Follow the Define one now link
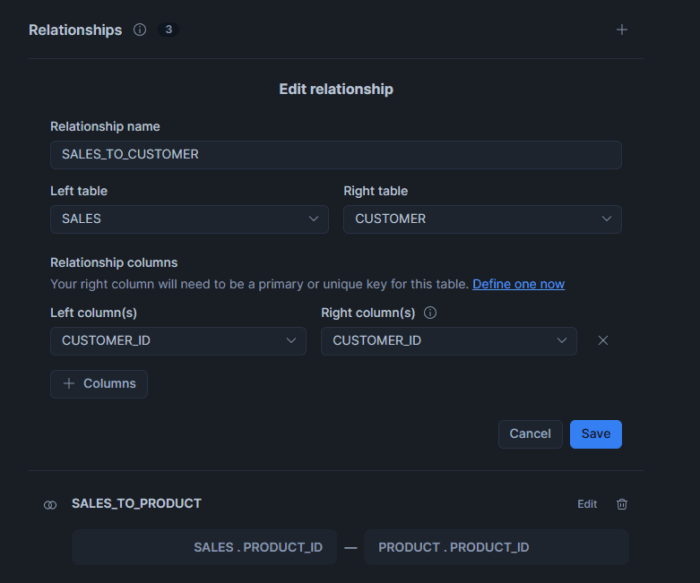 [518, 284]
